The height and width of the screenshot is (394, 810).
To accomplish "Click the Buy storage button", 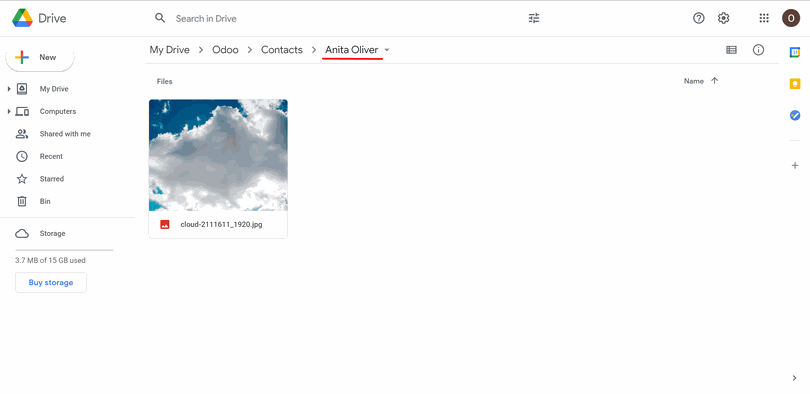I will pyautogui.click(x=51, y=282).
